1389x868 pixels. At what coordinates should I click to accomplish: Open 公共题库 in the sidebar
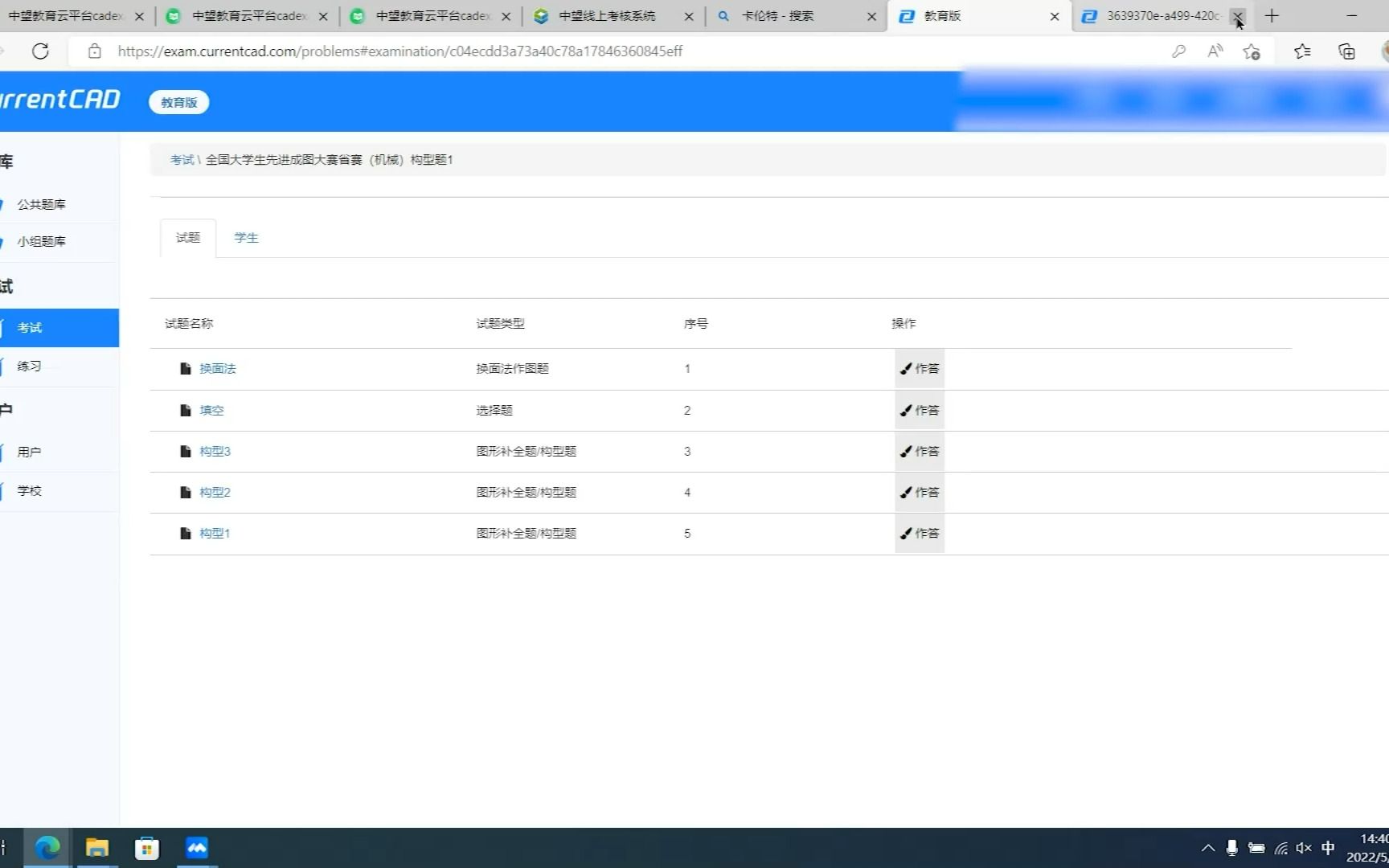pos(42,204)
